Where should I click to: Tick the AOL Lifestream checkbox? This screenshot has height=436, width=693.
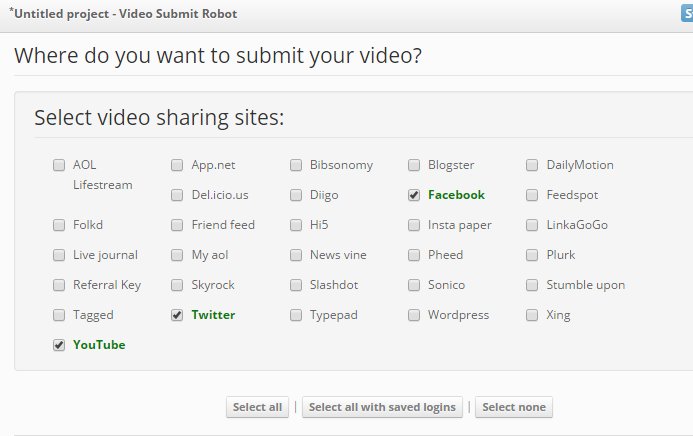point(59,165)
